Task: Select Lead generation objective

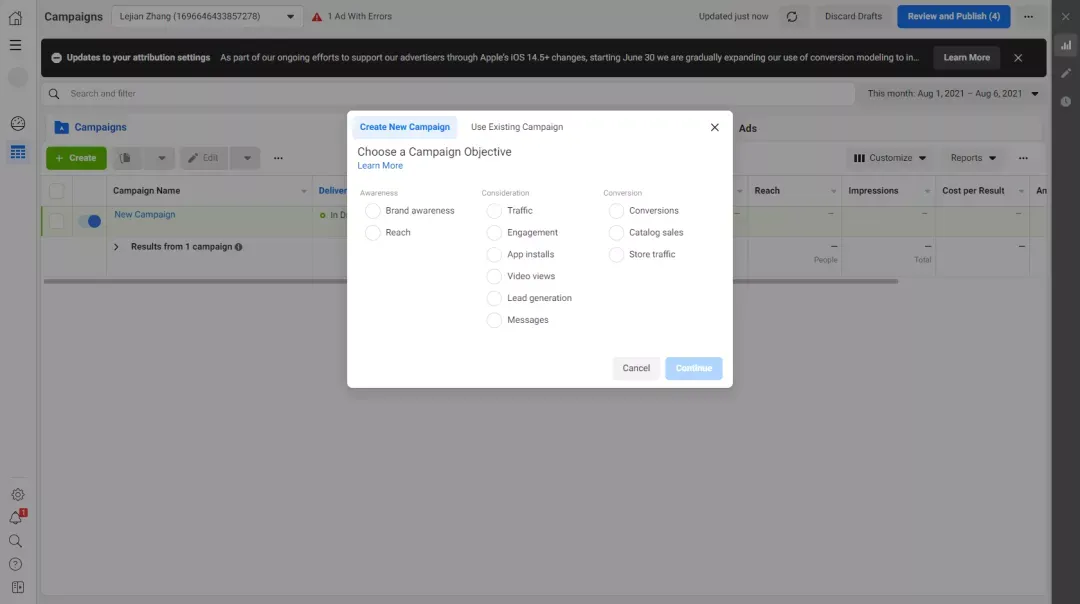Action: [x=494, y=298]
